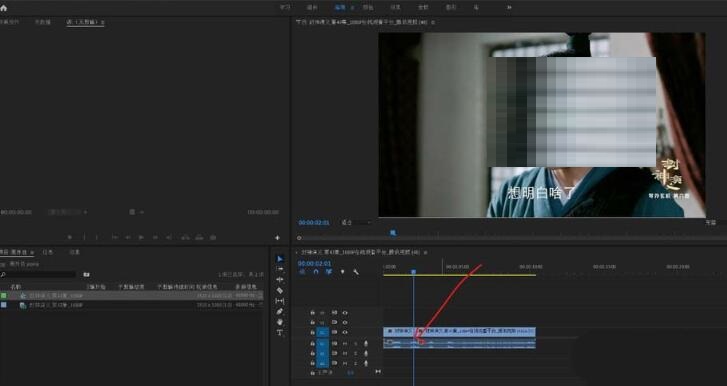The height and width of the screenshot is (386, 727).
Task: Select the Hand tool
Action: pos(280,322)
